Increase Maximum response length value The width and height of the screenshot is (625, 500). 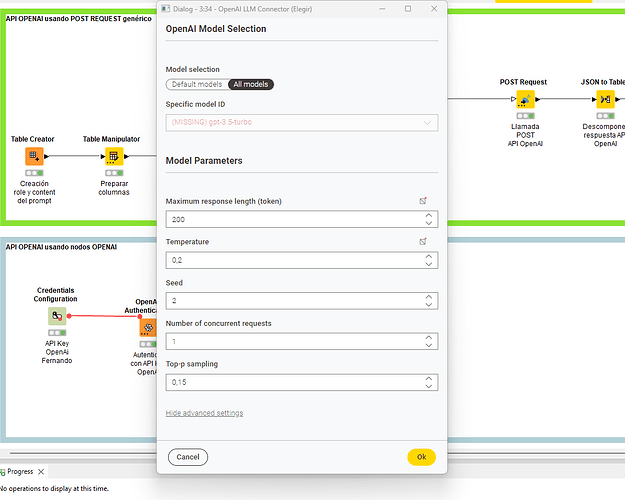[428, 215]
